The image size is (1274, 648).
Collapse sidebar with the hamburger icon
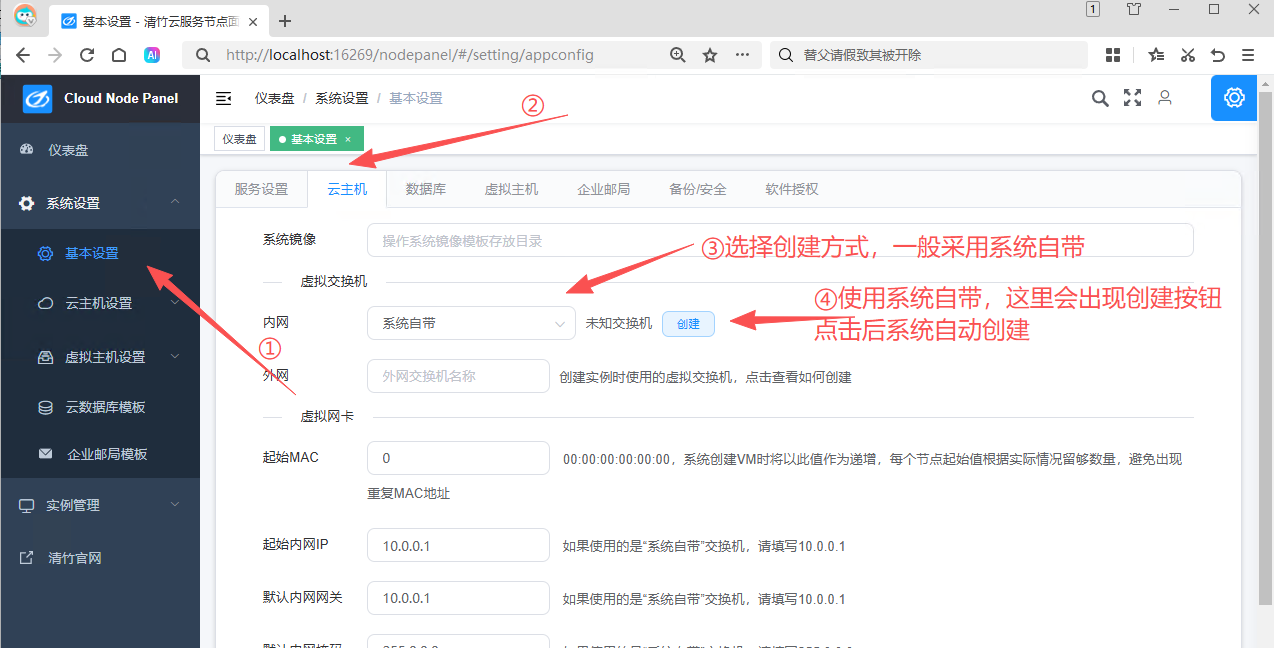click(224, 98)
